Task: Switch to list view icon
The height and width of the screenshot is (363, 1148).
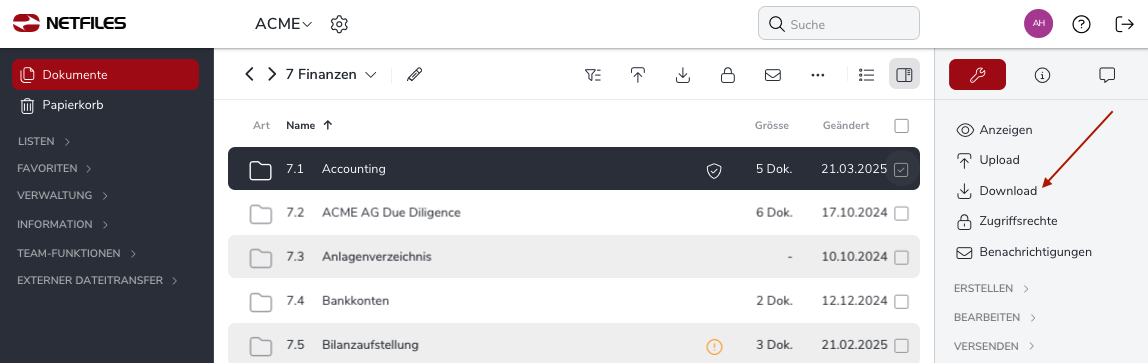Action: point(866,75)
